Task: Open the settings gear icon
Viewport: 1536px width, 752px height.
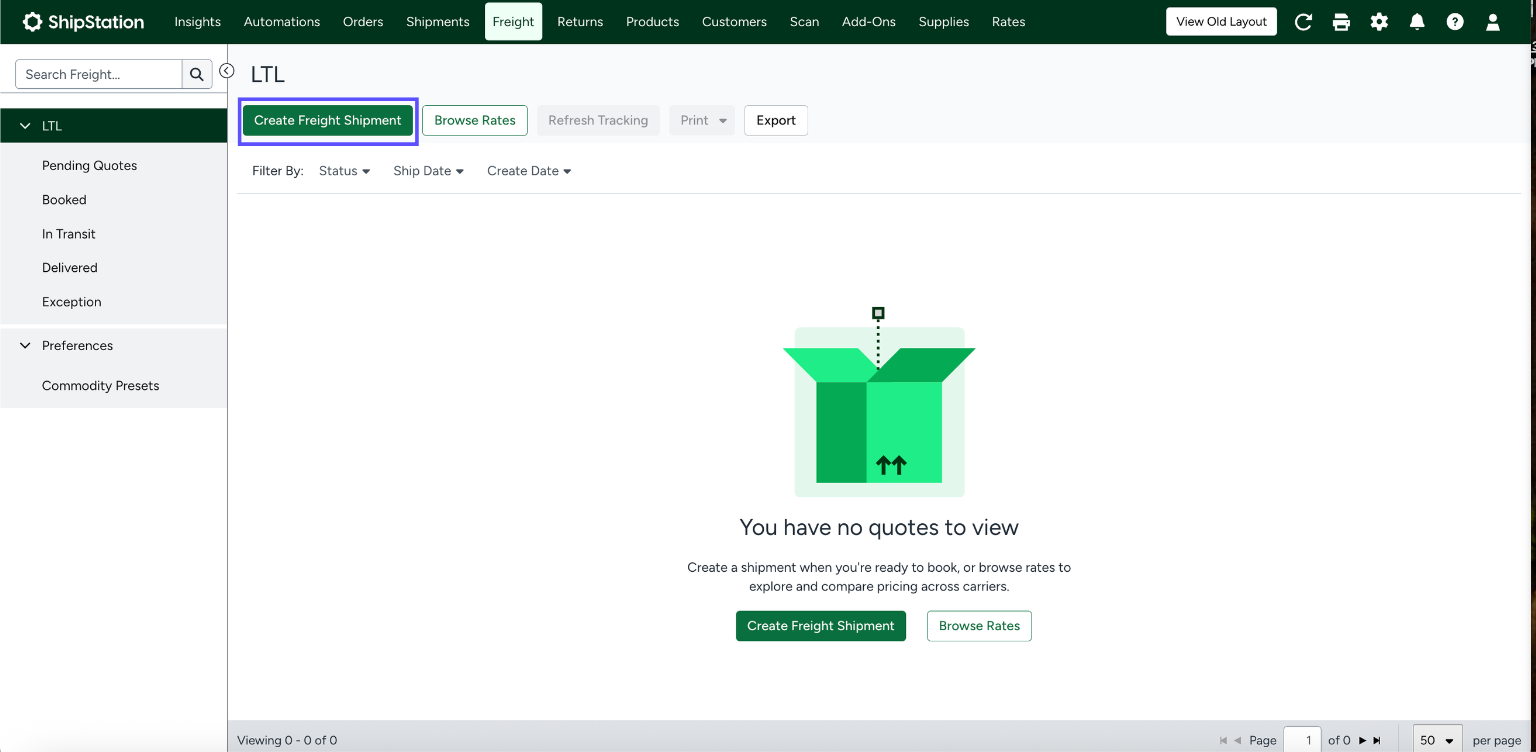Action: pyautogui.click(x=1379, y=22)
